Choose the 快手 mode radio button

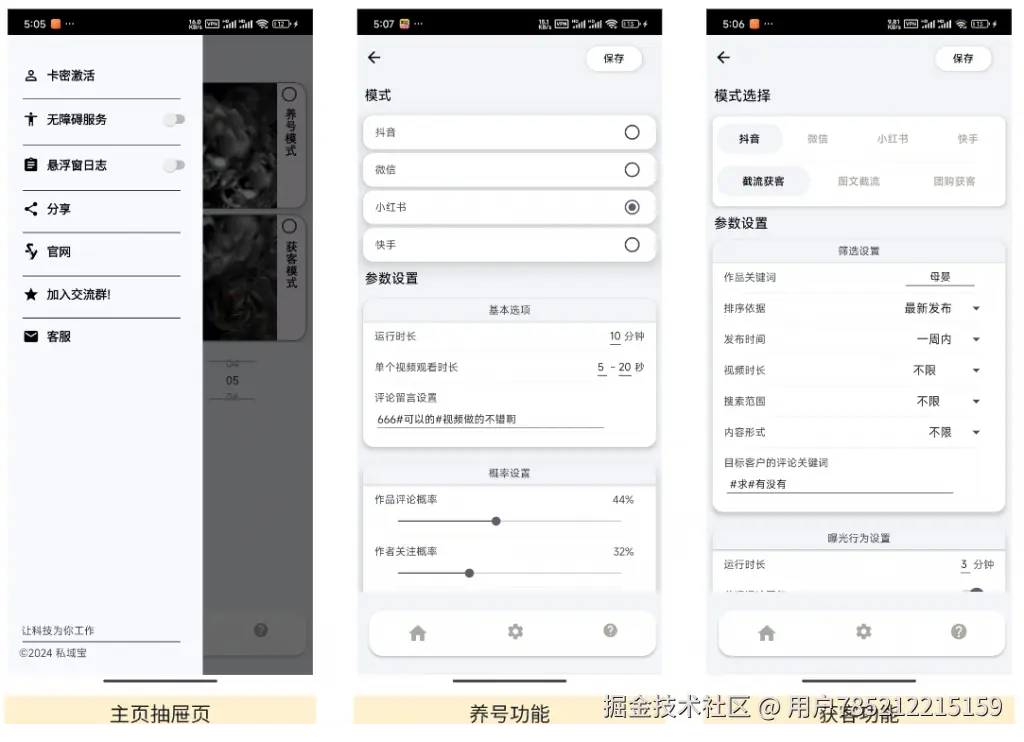tap(630, 244)
